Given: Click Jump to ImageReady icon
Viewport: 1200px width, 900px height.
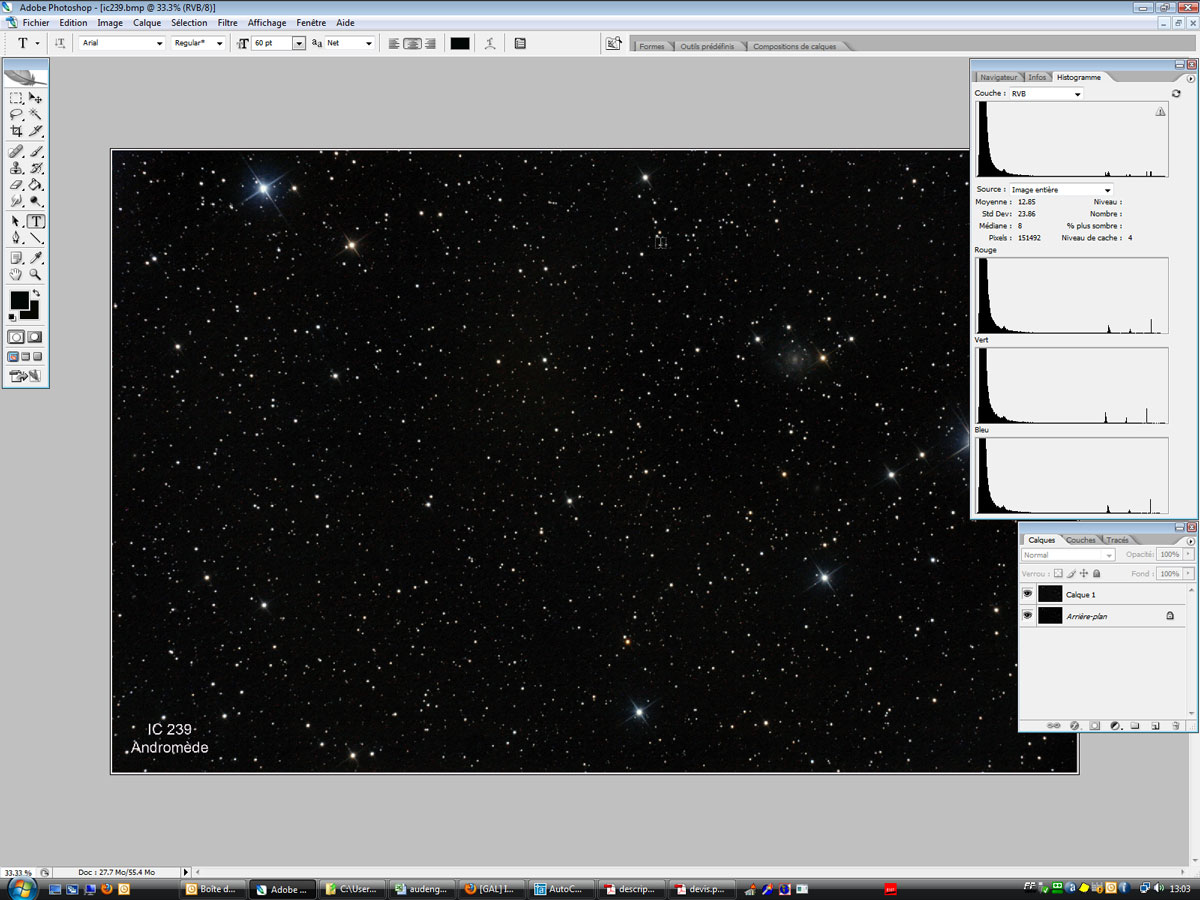Looking at the screenshot, I should pos(25,376).
